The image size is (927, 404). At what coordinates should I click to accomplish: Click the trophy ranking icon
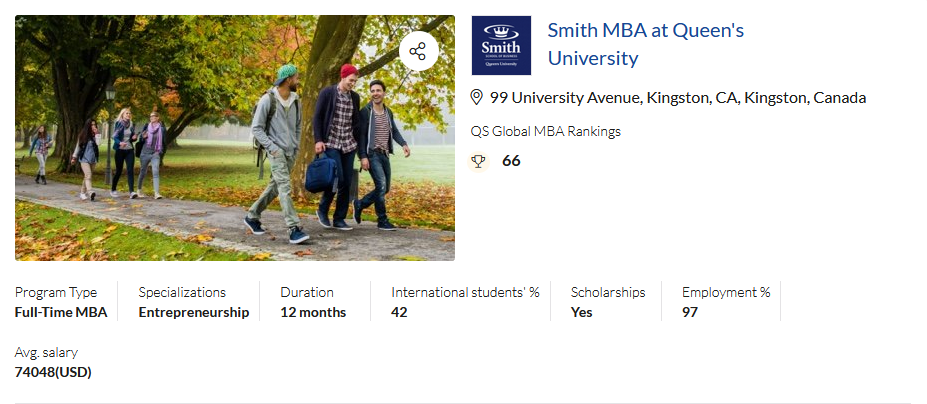click(478, 161)
